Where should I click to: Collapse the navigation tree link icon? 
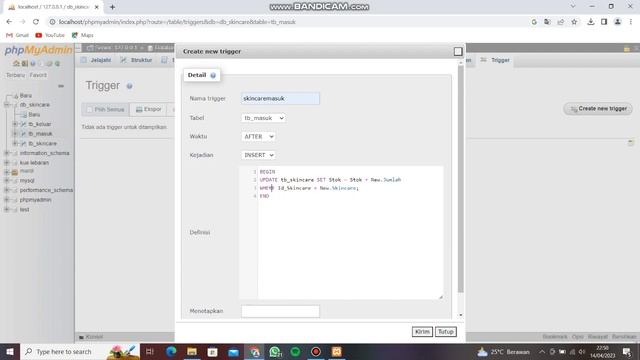pos(61,86)
